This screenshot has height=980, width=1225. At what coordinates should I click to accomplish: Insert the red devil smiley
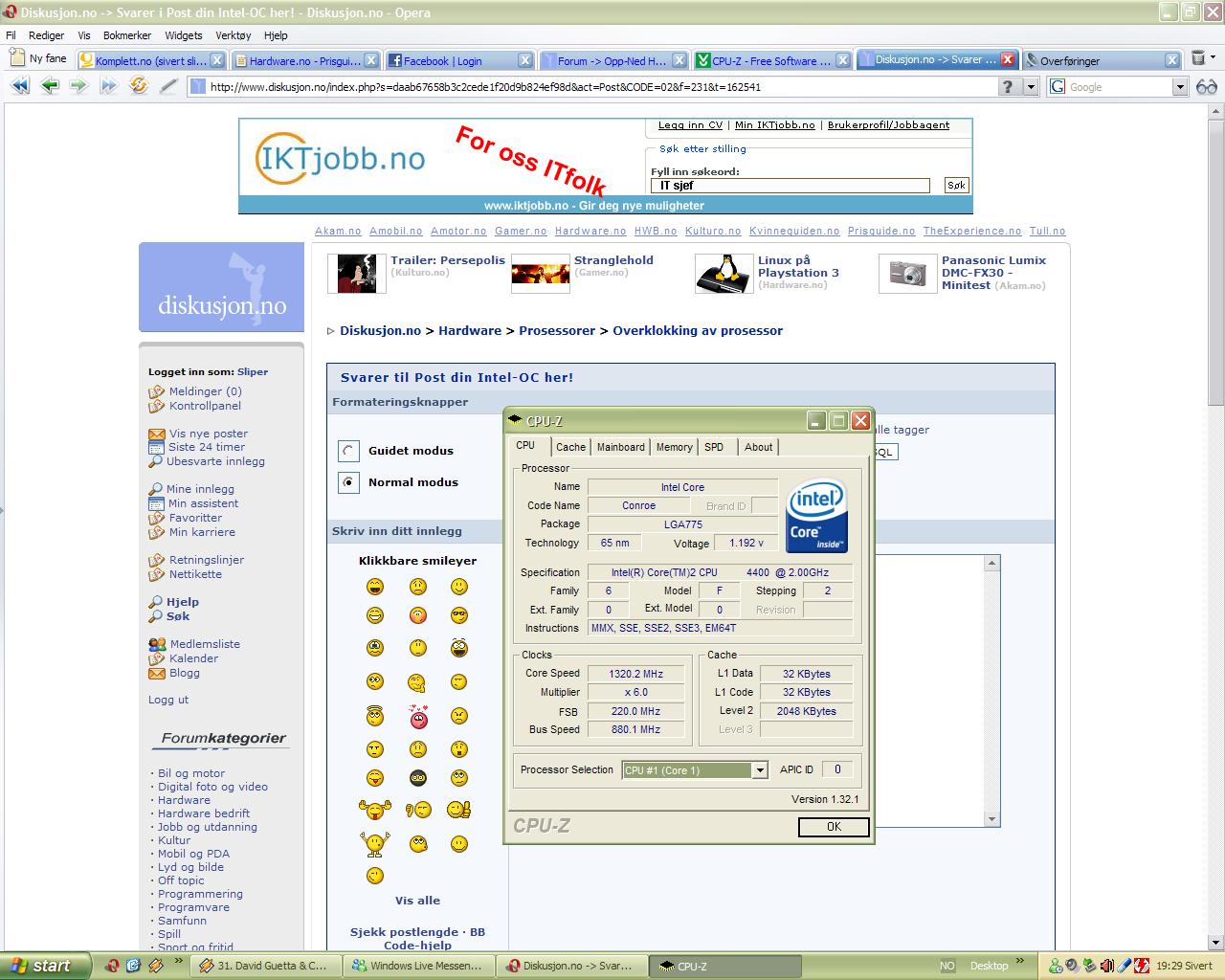418,716
